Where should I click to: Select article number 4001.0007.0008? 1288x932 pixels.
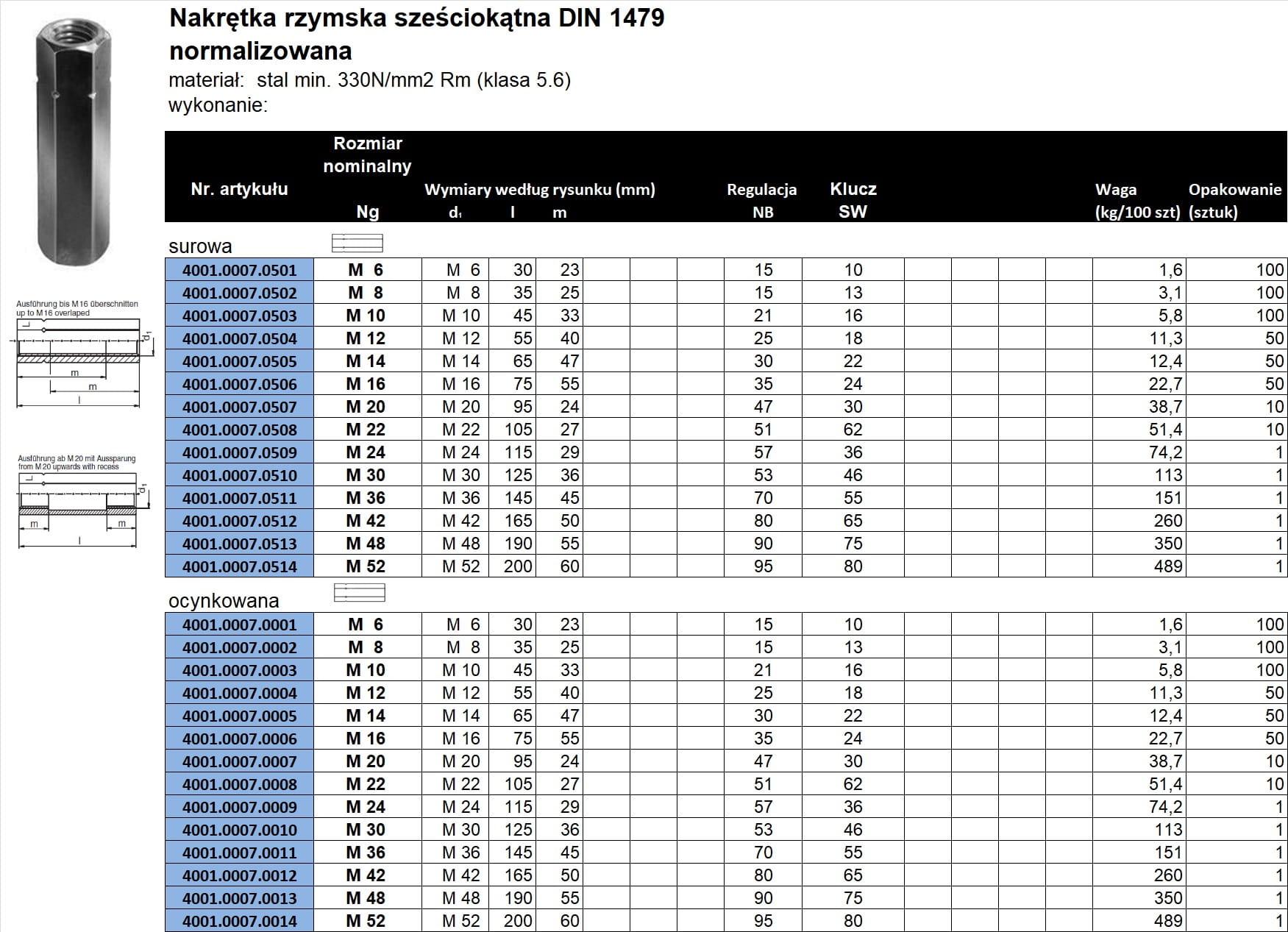coord(240,784)
